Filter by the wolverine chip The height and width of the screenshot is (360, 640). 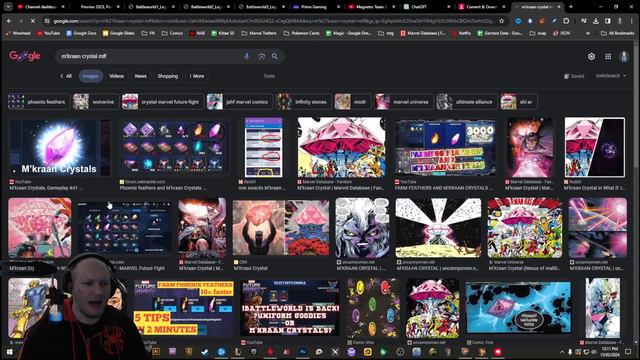click(95, 102)
